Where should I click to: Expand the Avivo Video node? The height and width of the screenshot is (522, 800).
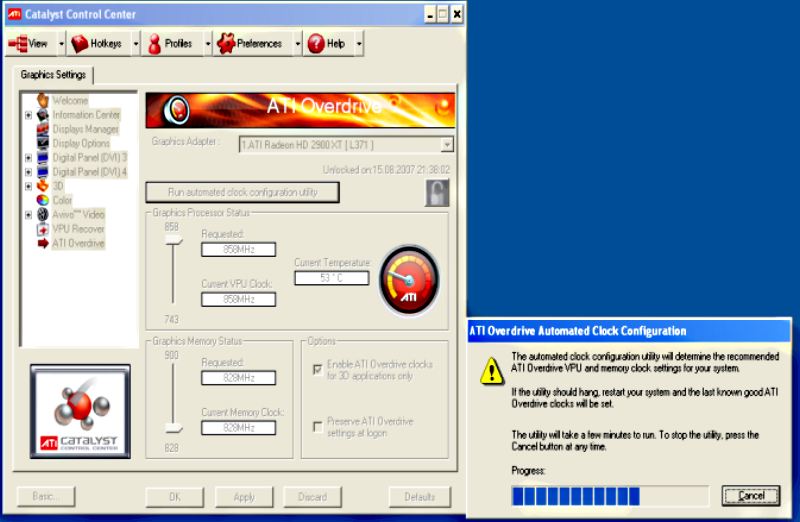29,215
